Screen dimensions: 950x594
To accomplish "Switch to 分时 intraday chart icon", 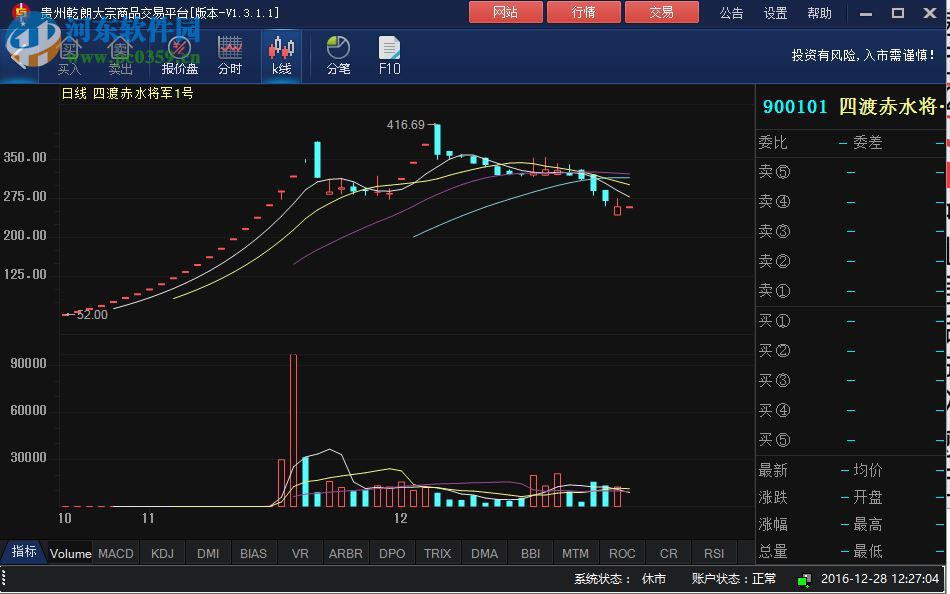I will tap(230, 55).
